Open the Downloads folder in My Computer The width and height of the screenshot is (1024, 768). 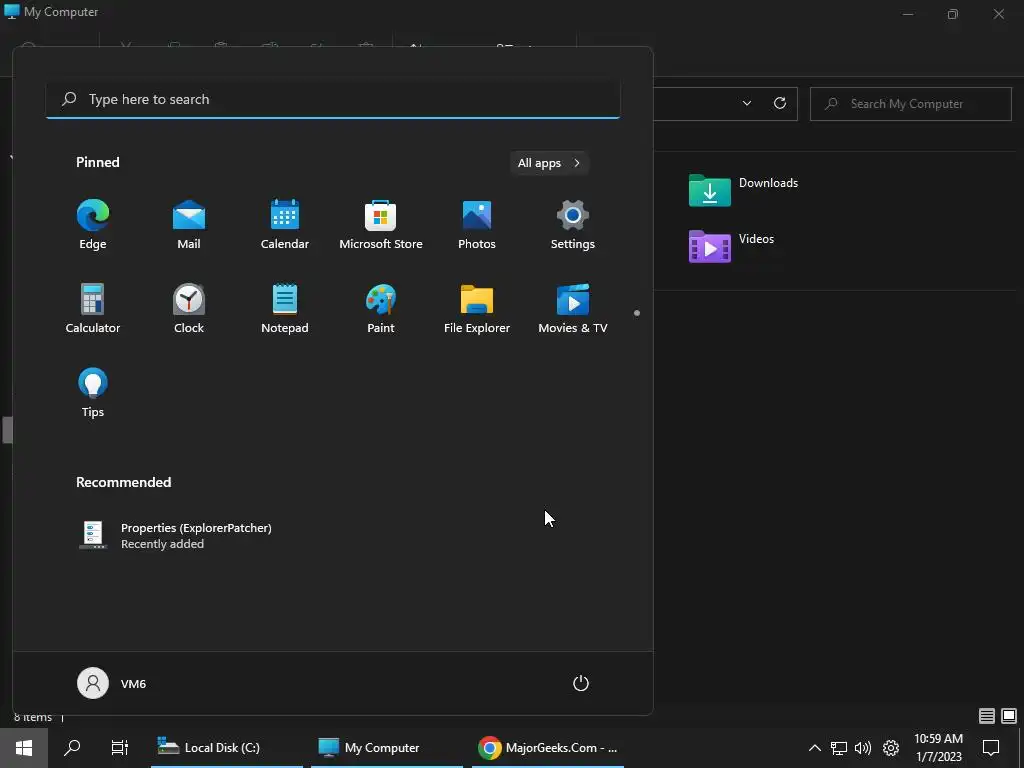tap(743, 190)
